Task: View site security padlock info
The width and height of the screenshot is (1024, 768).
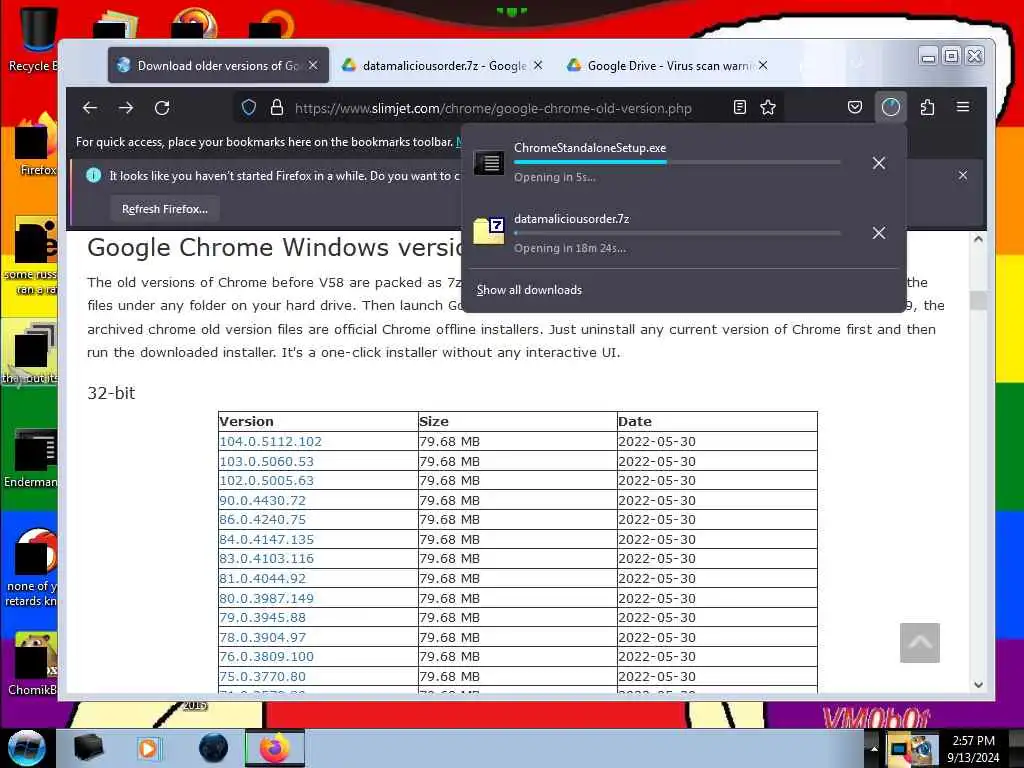Action: click(x=277, y=108)
